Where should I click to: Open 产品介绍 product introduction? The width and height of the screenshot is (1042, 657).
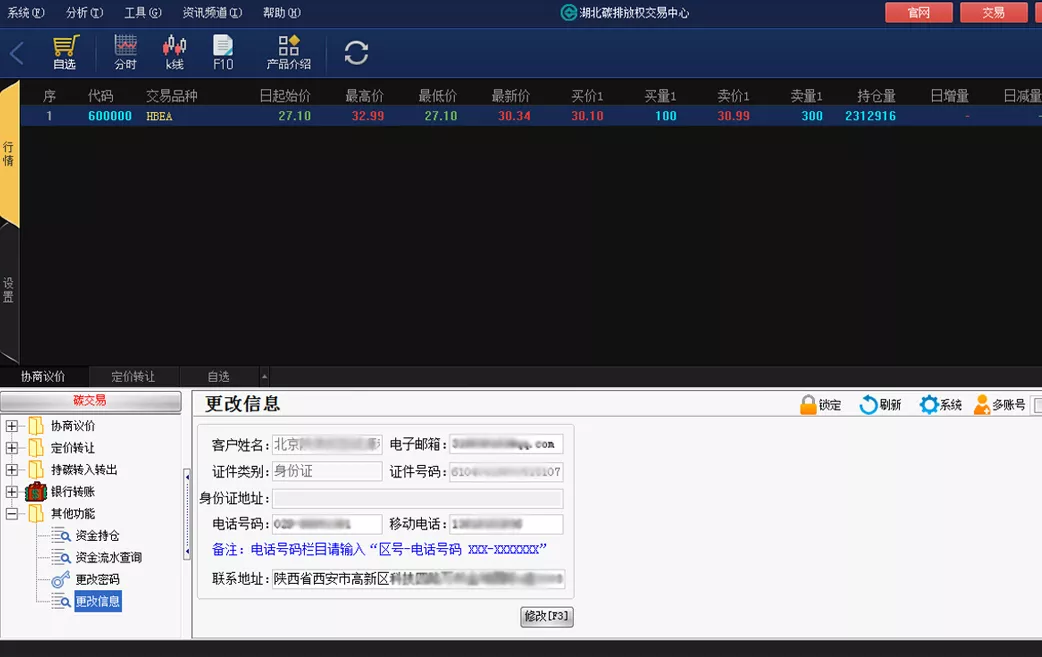(x=288, y=52)
